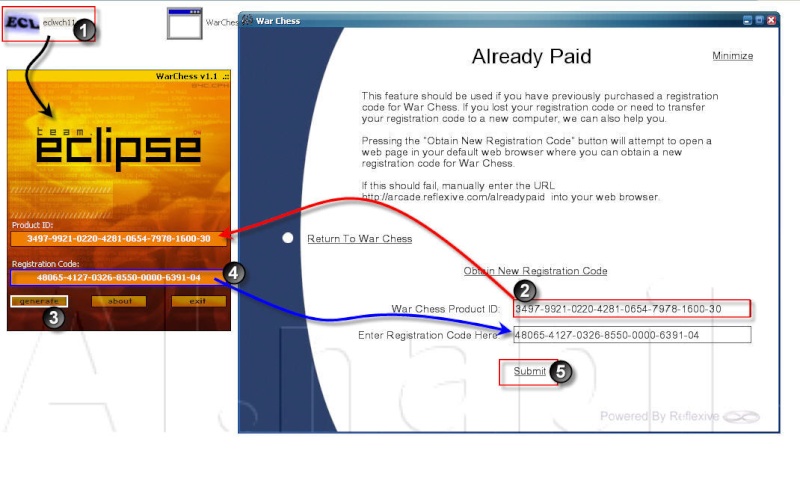Open the ECL eclwch11 keygen icon

pyautogui.click(x=22, y=22)
